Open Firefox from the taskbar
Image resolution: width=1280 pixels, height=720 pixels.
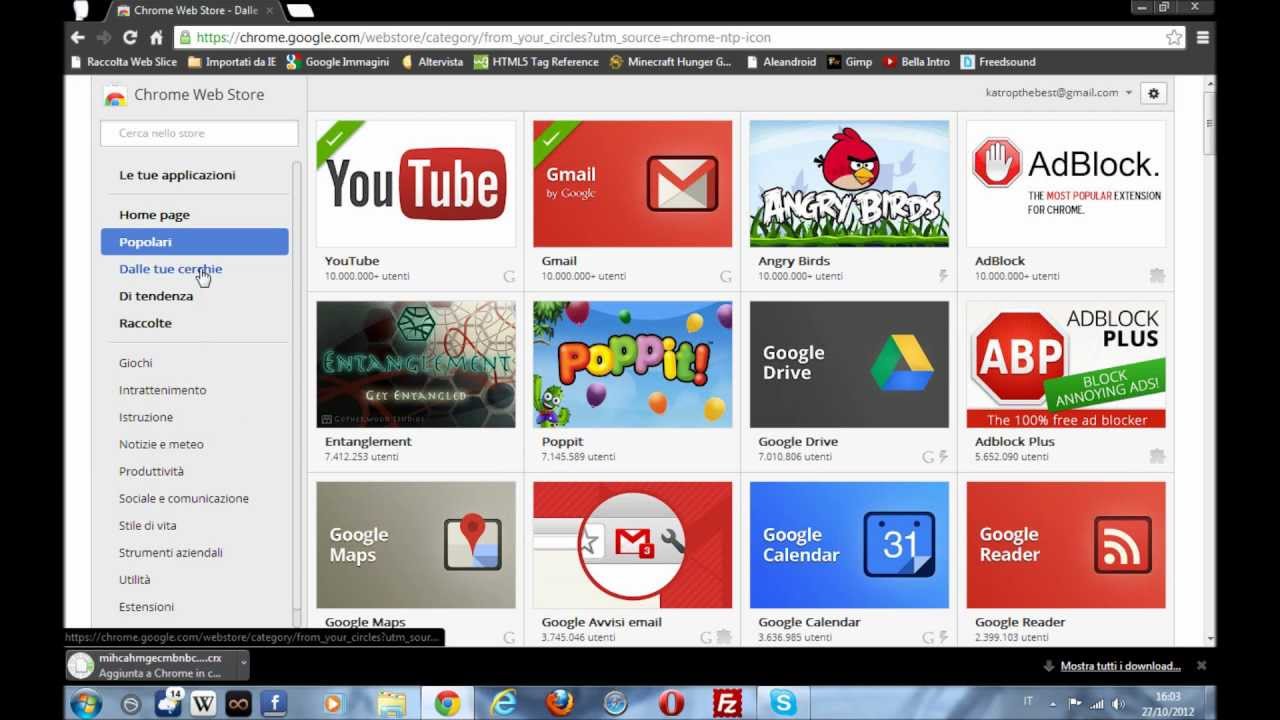click(560, 704)
